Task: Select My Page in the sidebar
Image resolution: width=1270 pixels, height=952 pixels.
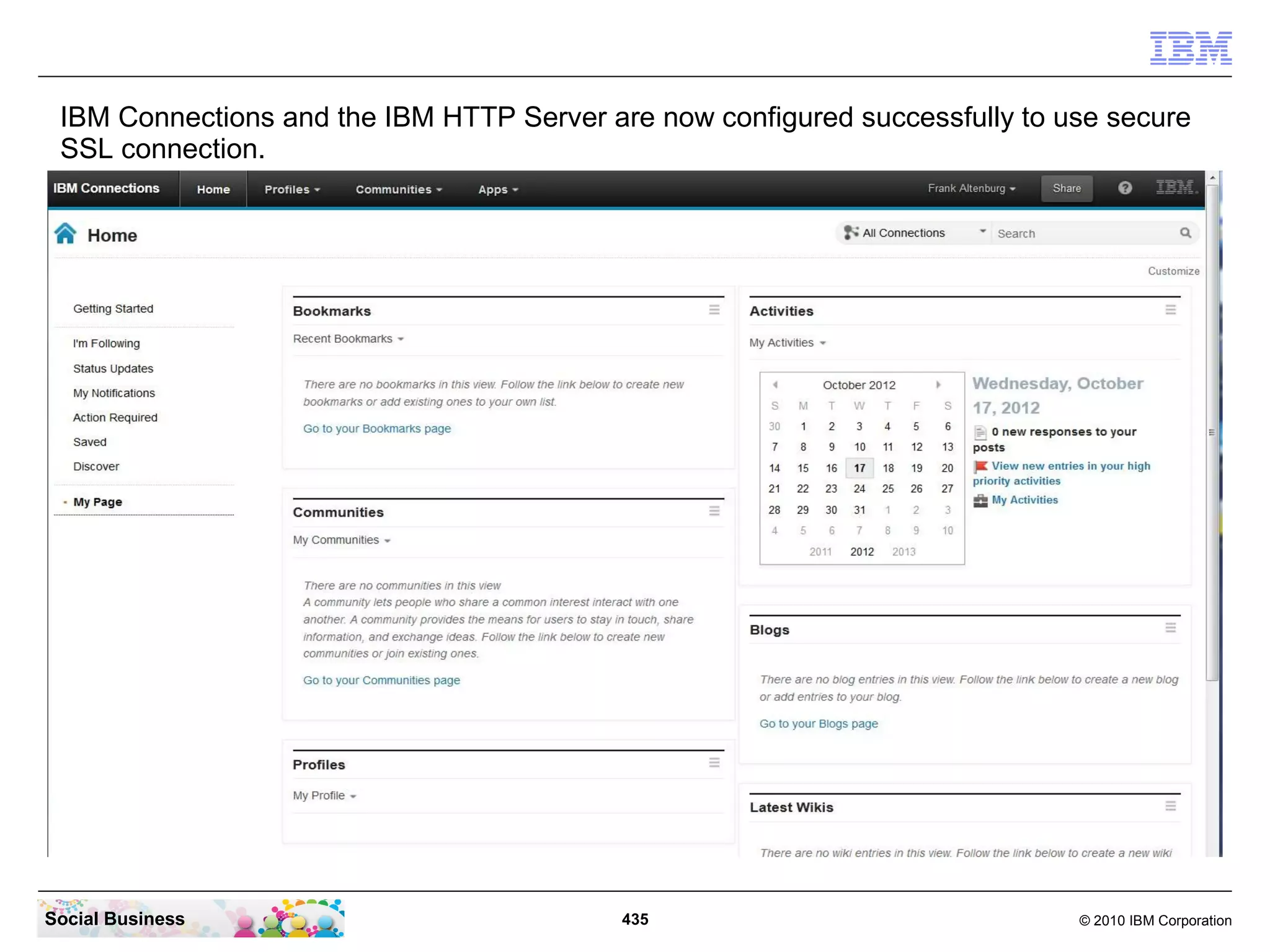Action: (x=98, y=502)
